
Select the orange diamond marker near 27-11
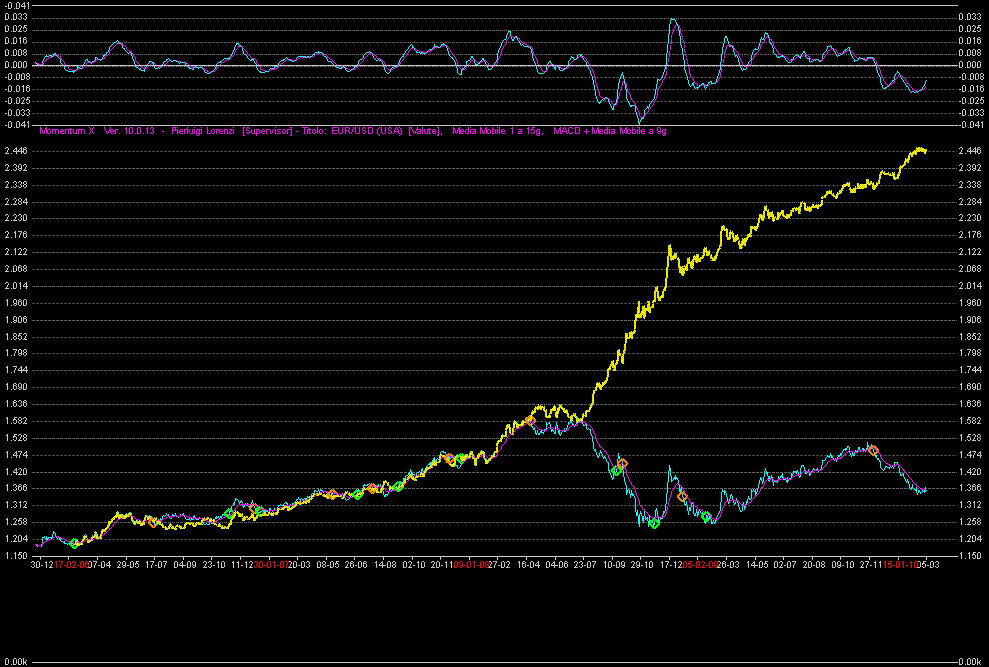click(873, 450)
